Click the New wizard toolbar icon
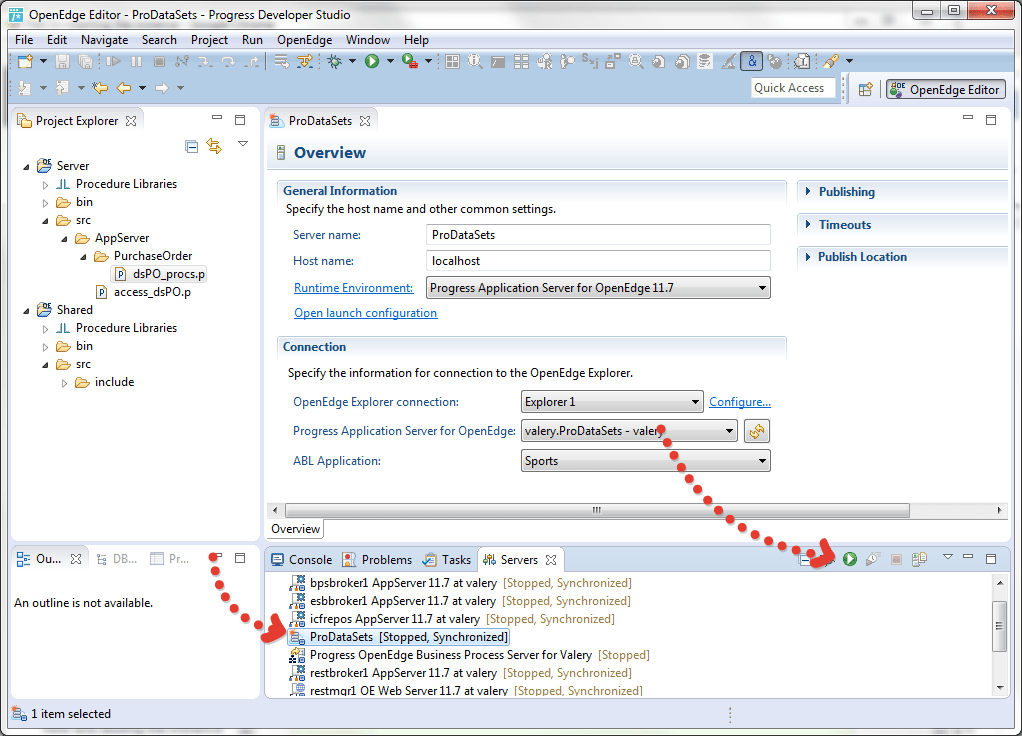 click(x=25, y=62)
